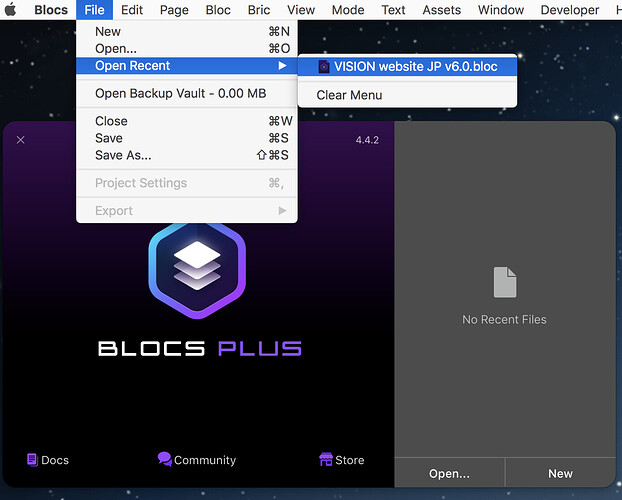Select Open Backup Vault menu item
This screenshot has width=622, height=500.
(x=180, y=94)
